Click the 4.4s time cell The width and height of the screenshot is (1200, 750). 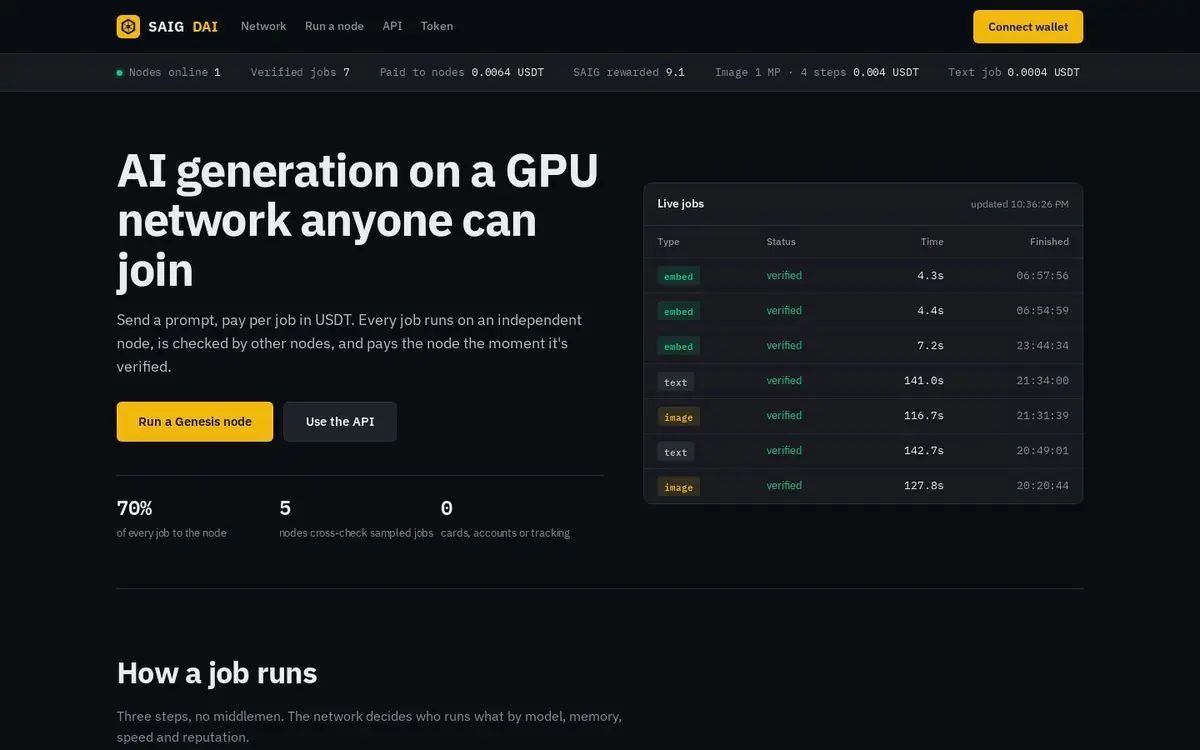(x=930, y=311)
